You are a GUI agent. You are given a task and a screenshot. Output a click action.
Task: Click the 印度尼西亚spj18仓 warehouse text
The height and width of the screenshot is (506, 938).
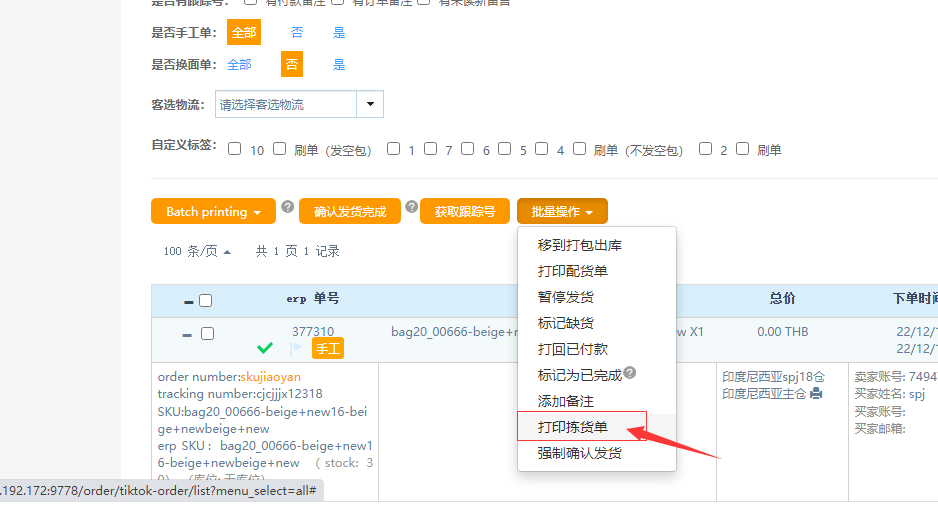773,377
